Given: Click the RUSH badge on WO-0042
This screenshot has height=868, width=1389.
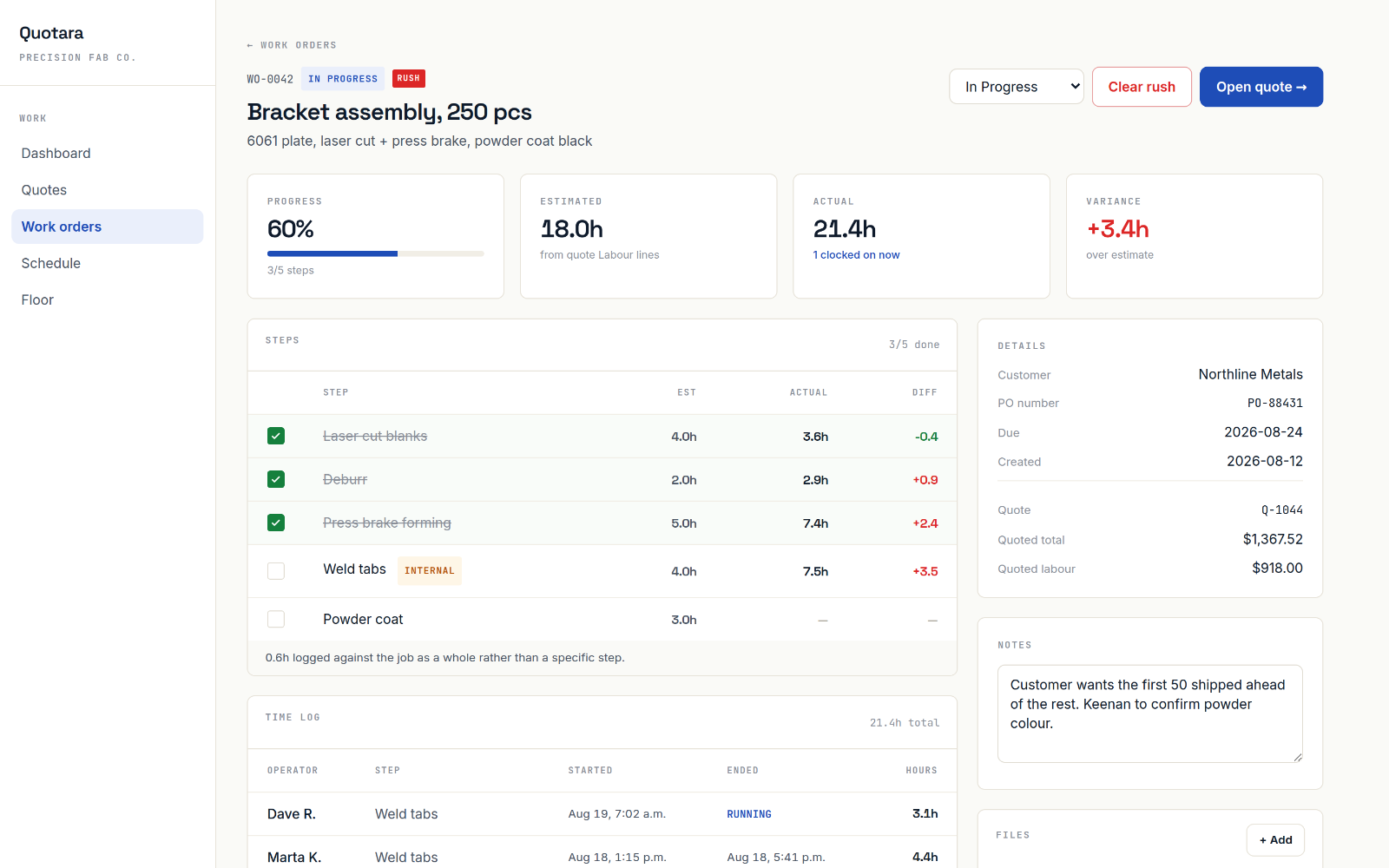Looking at the screenshot, I should 408,78.
